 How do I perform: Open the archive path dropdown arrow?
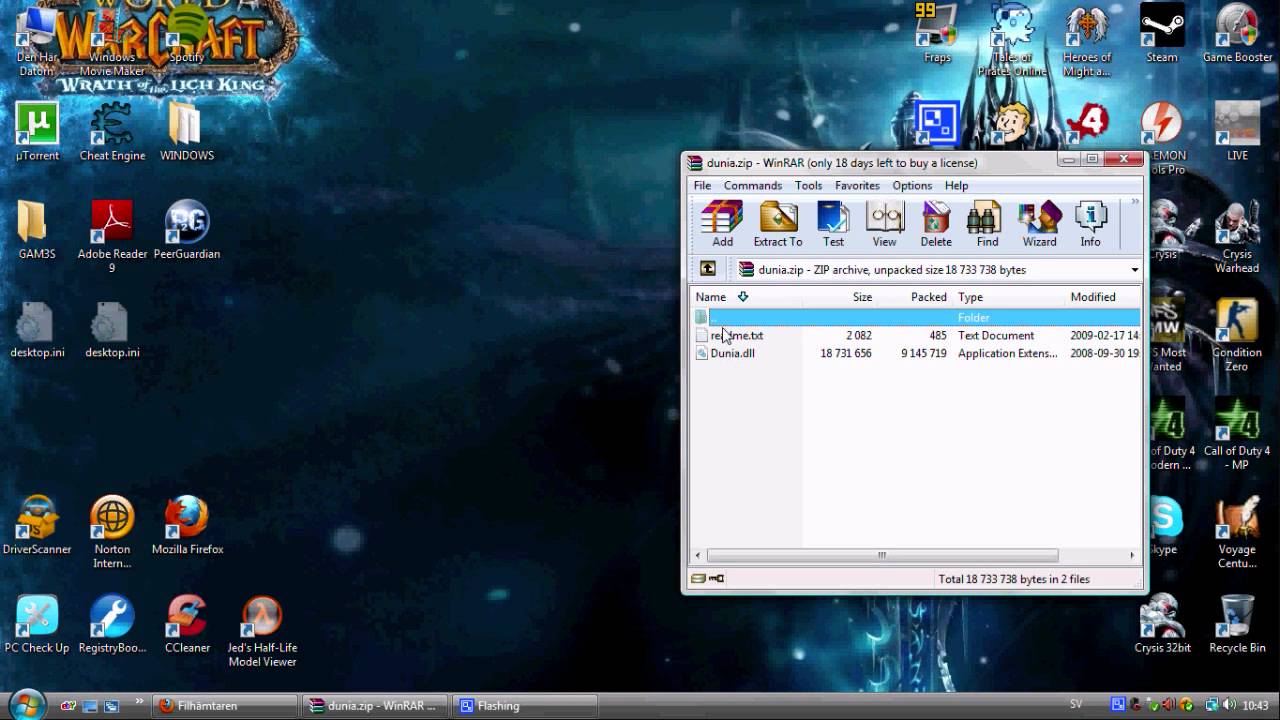click(1134, 270)
